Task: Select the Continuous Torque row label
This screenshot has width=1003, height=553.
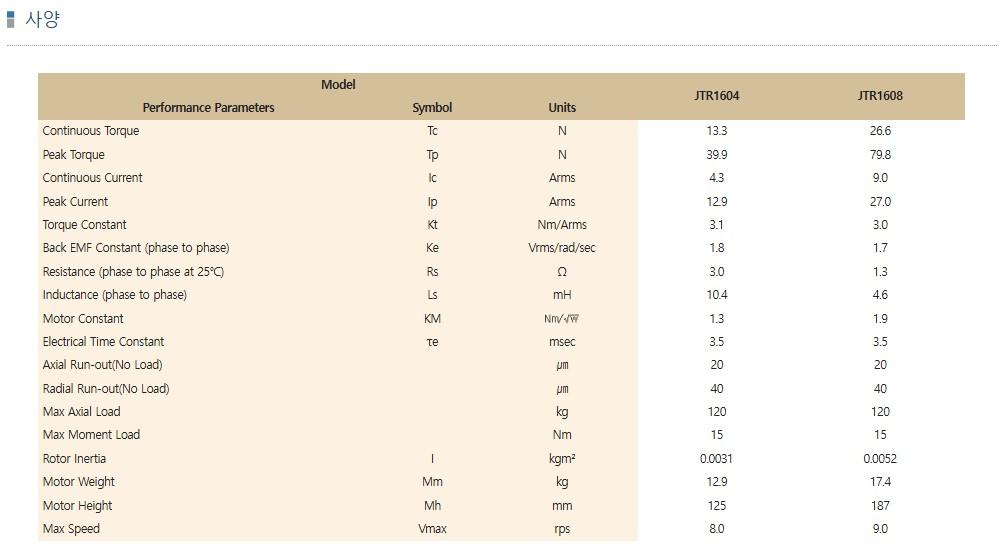Action: 91,130
